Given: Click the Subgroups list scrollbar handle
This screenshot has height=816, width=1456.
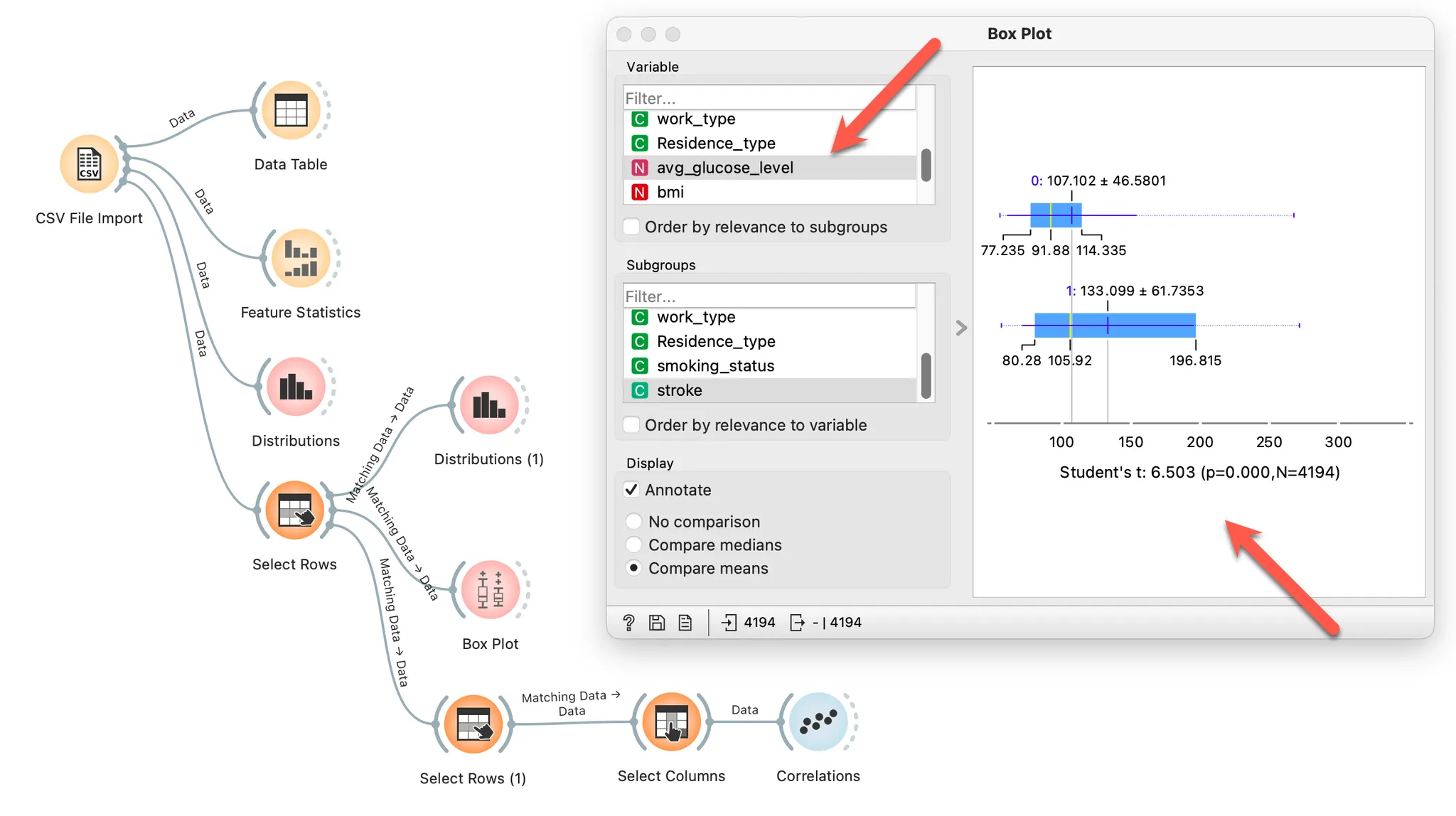Looking at the screenshot, I should (926, 375).
